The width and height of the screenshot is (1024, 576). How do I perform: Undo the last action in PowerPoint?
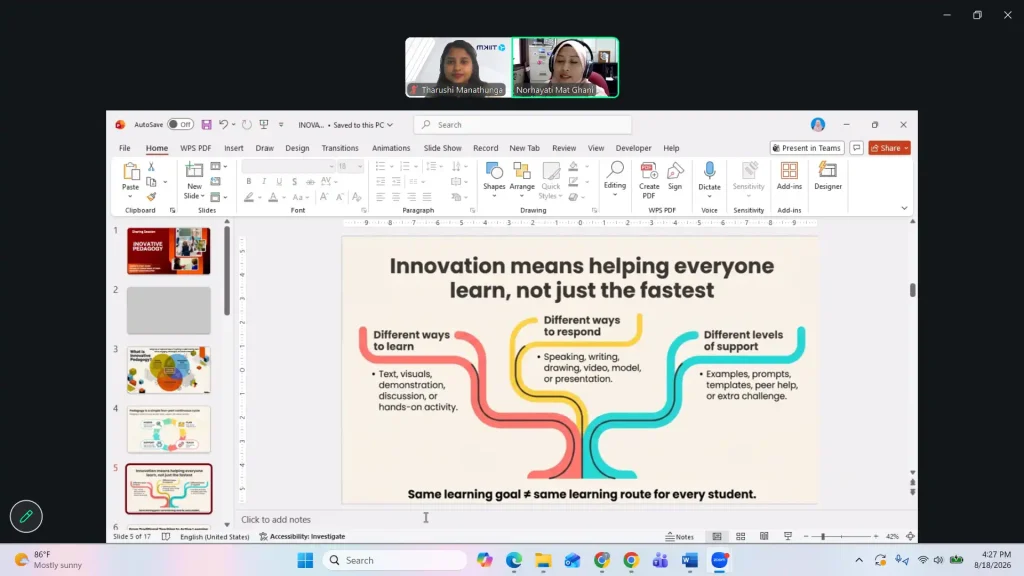pyautogui.click(x=223, y=125)
